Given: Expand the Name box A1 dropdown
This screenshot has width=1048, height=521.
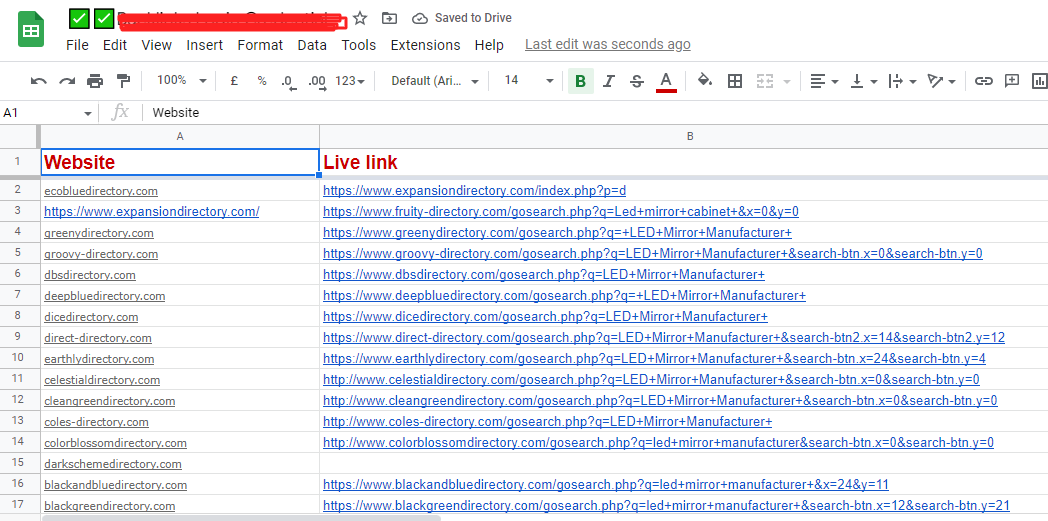Looking at the screenshot, I should 88,114.
